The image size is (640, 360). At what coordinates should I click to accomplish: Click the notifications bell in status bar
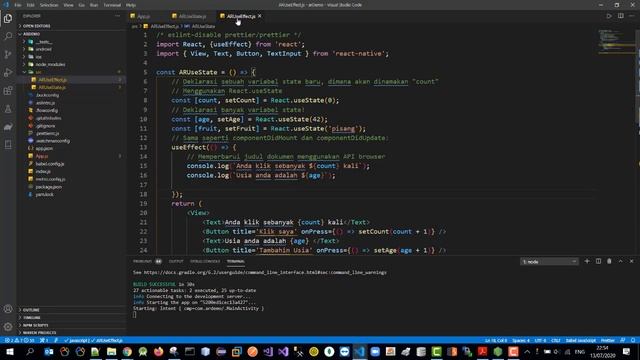click(x=633, y=340)
